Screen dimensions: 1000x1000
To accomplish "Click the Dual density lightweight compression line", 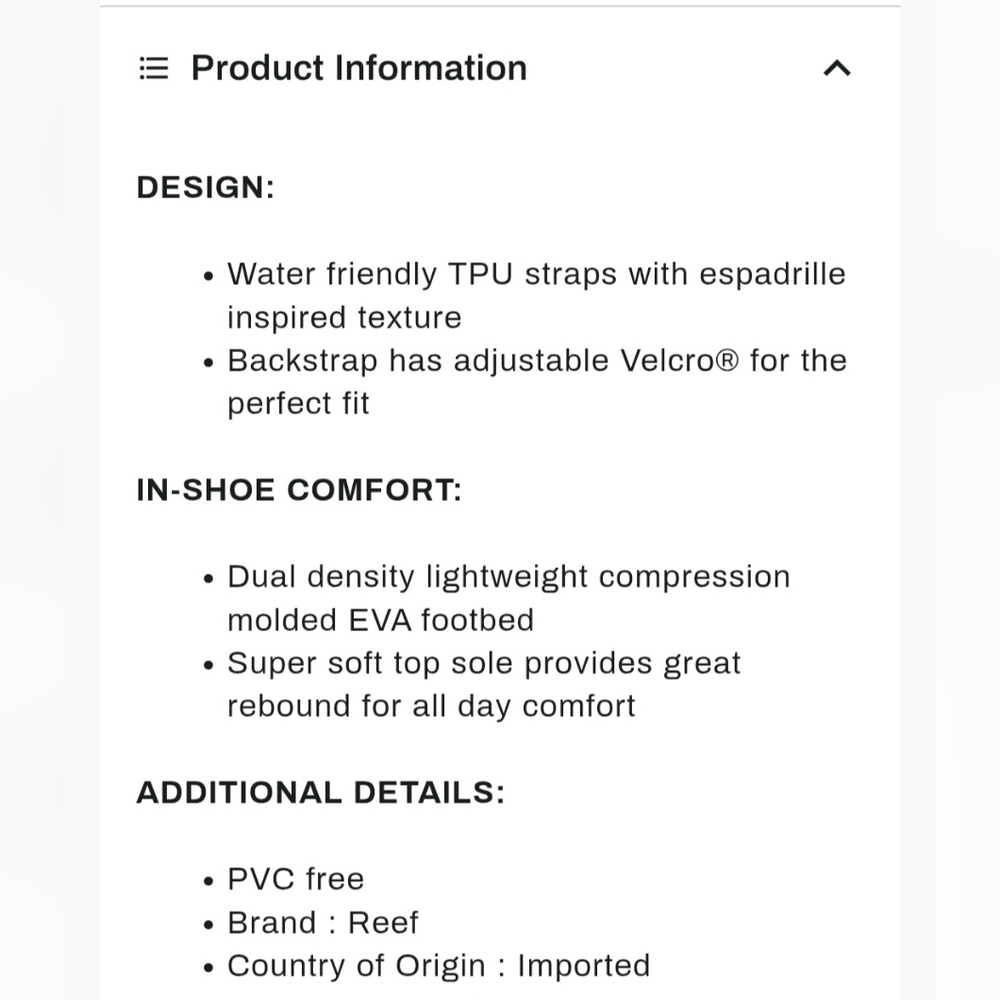I will 509,577.
